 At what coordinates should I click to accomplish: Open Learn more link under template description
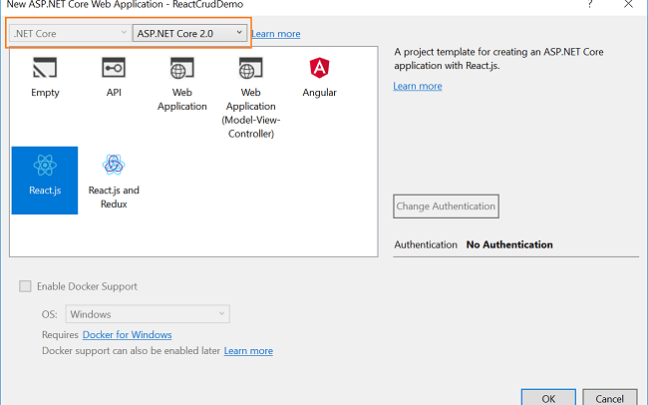[x=417, y=86]
